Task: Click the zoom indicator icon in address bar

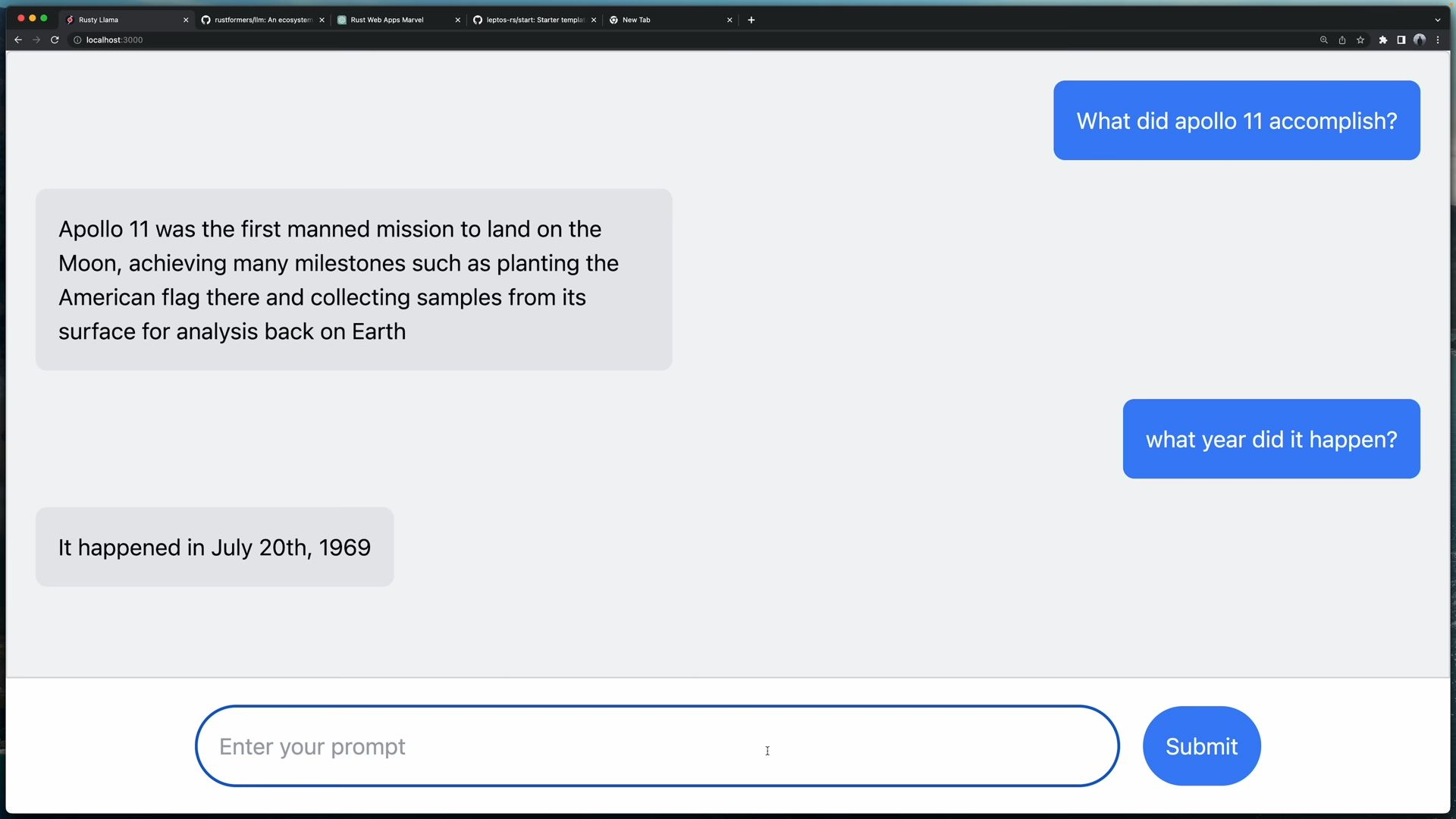Action: point(1323,40)
